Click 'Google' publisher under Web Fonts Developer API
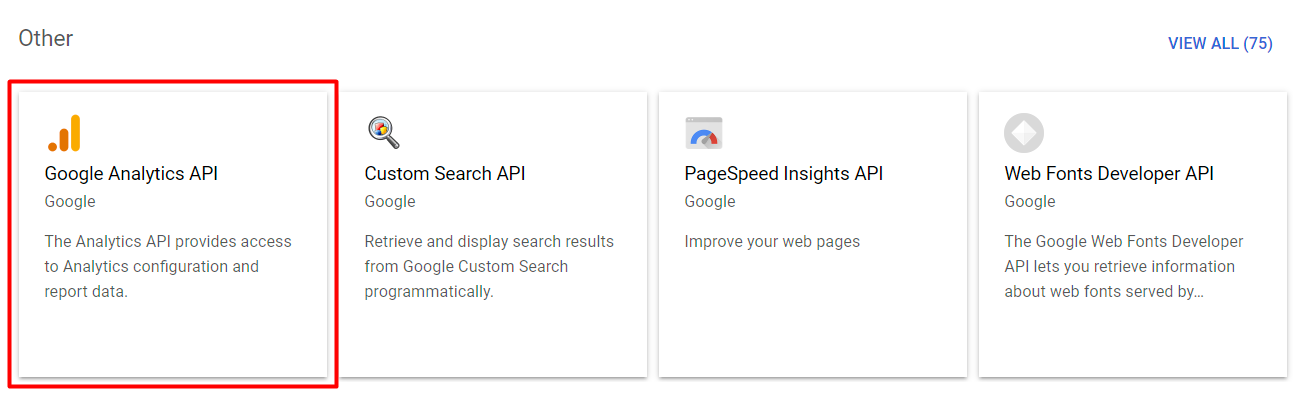 [1030, 202]
